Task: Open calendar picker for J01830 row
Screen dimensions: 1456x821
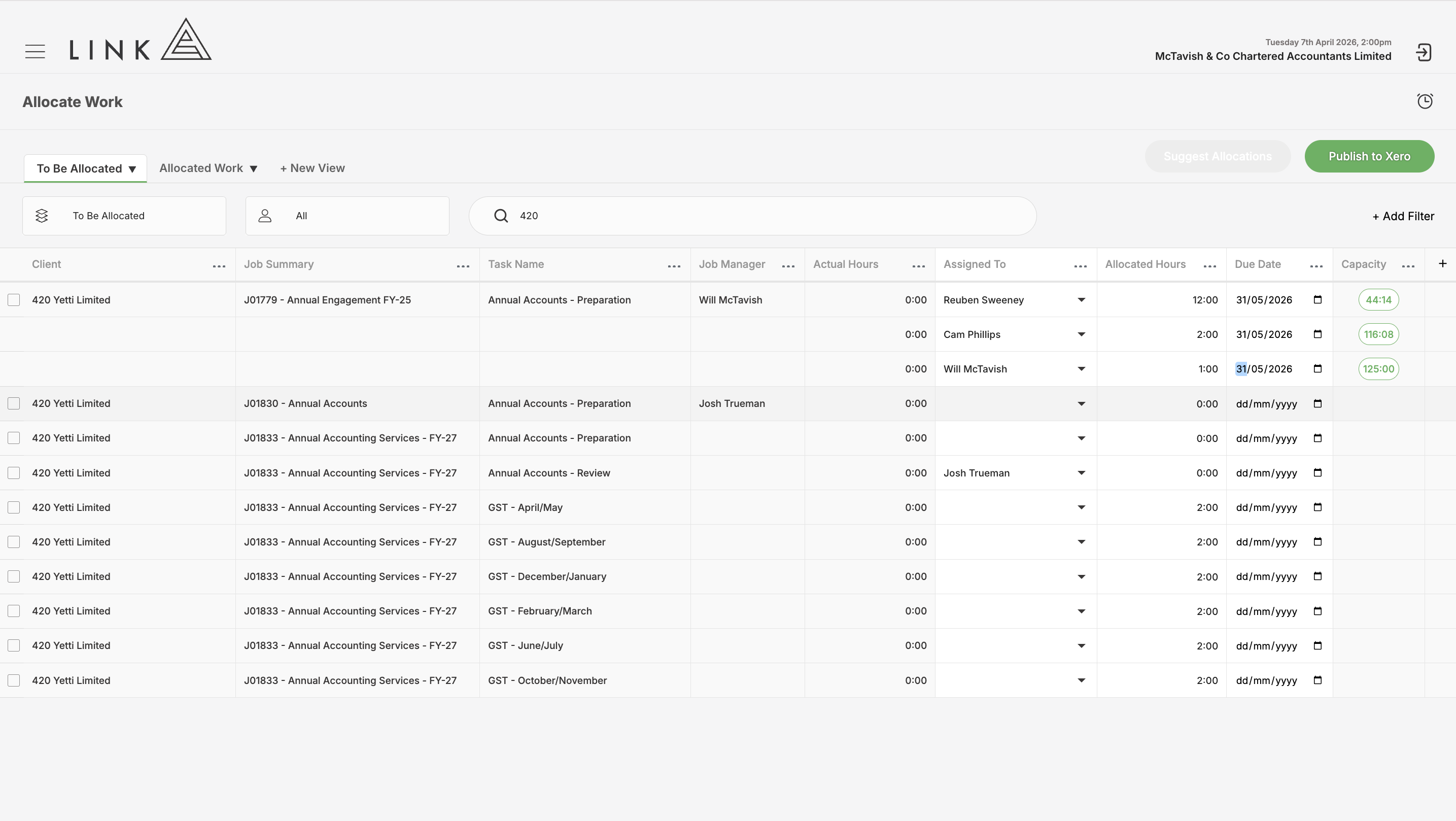Action: coord(1318,404)
